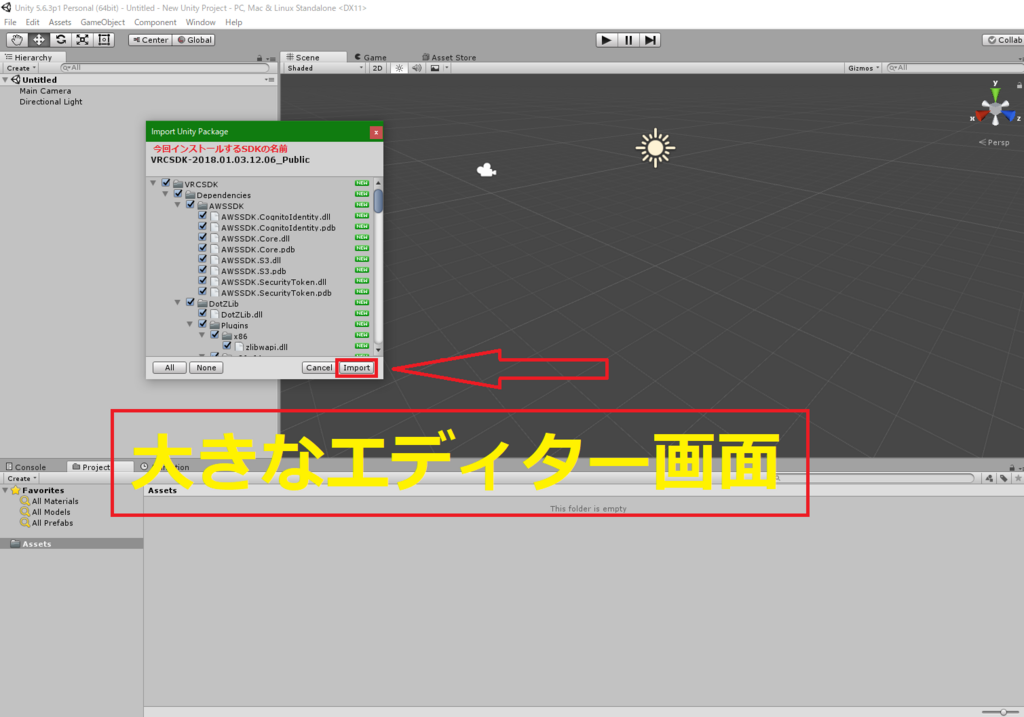
Task: Select the Rotate tool
Action: [61, 40]
